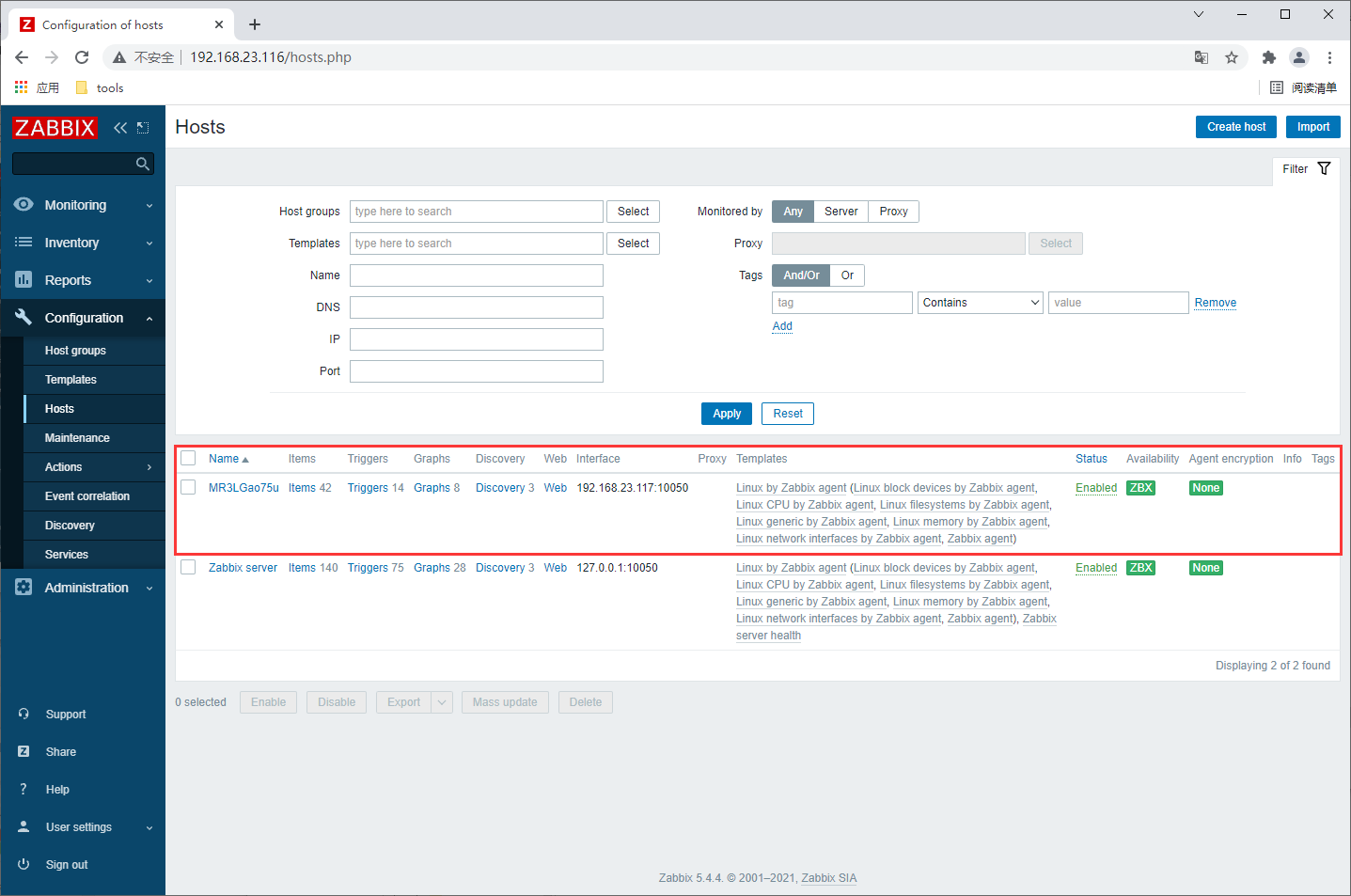Open Event correlation in sidebar
The width and height of the screenshot is (1351, 896).
coord(87,496)
